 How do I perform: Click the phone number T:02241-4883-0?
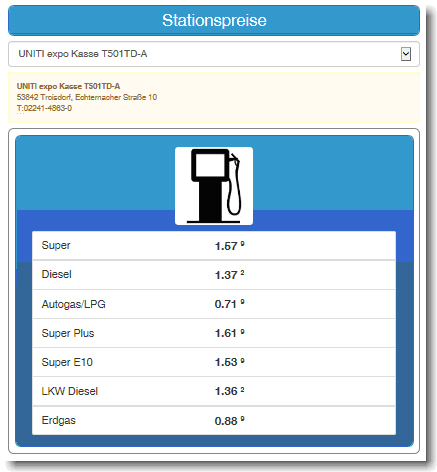point(44,108)
